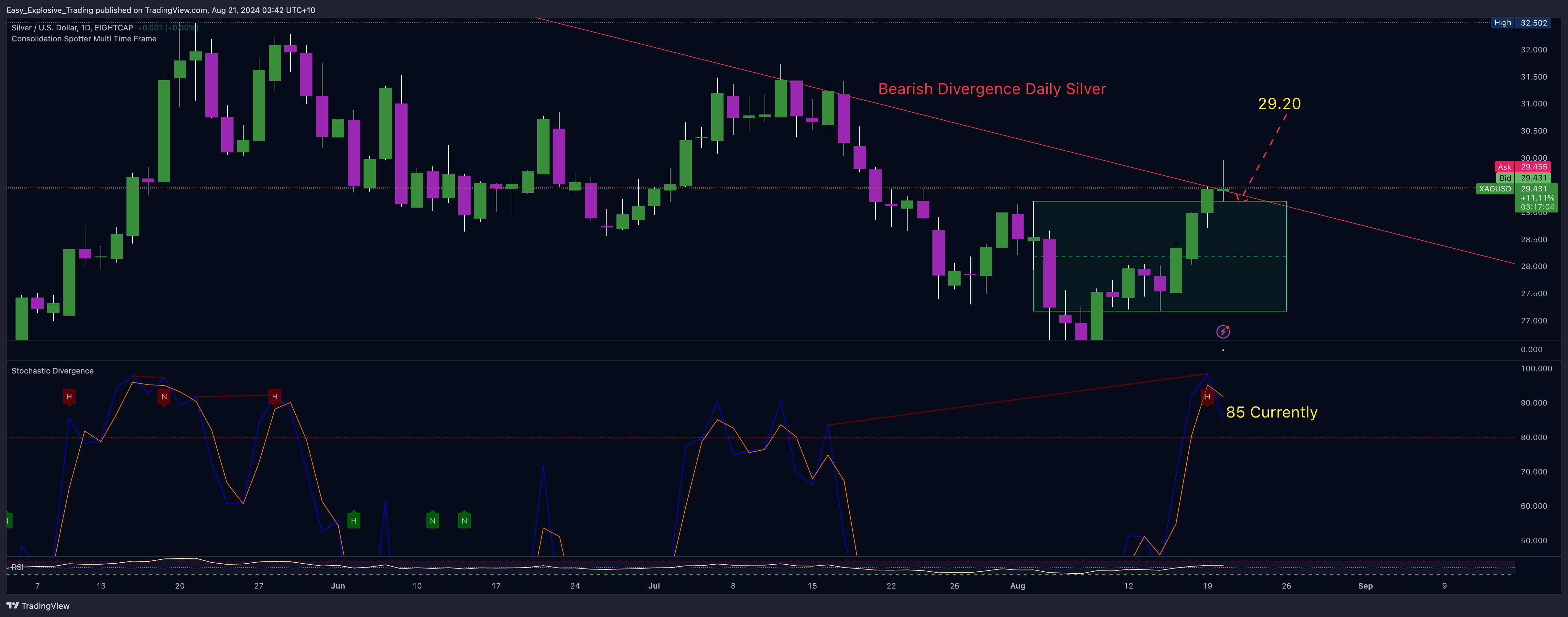Image resolution: width=1568 pixels, height=617 pixels.
Task: Click the 'Jun' date axis label
Action: tap(338, 586)
